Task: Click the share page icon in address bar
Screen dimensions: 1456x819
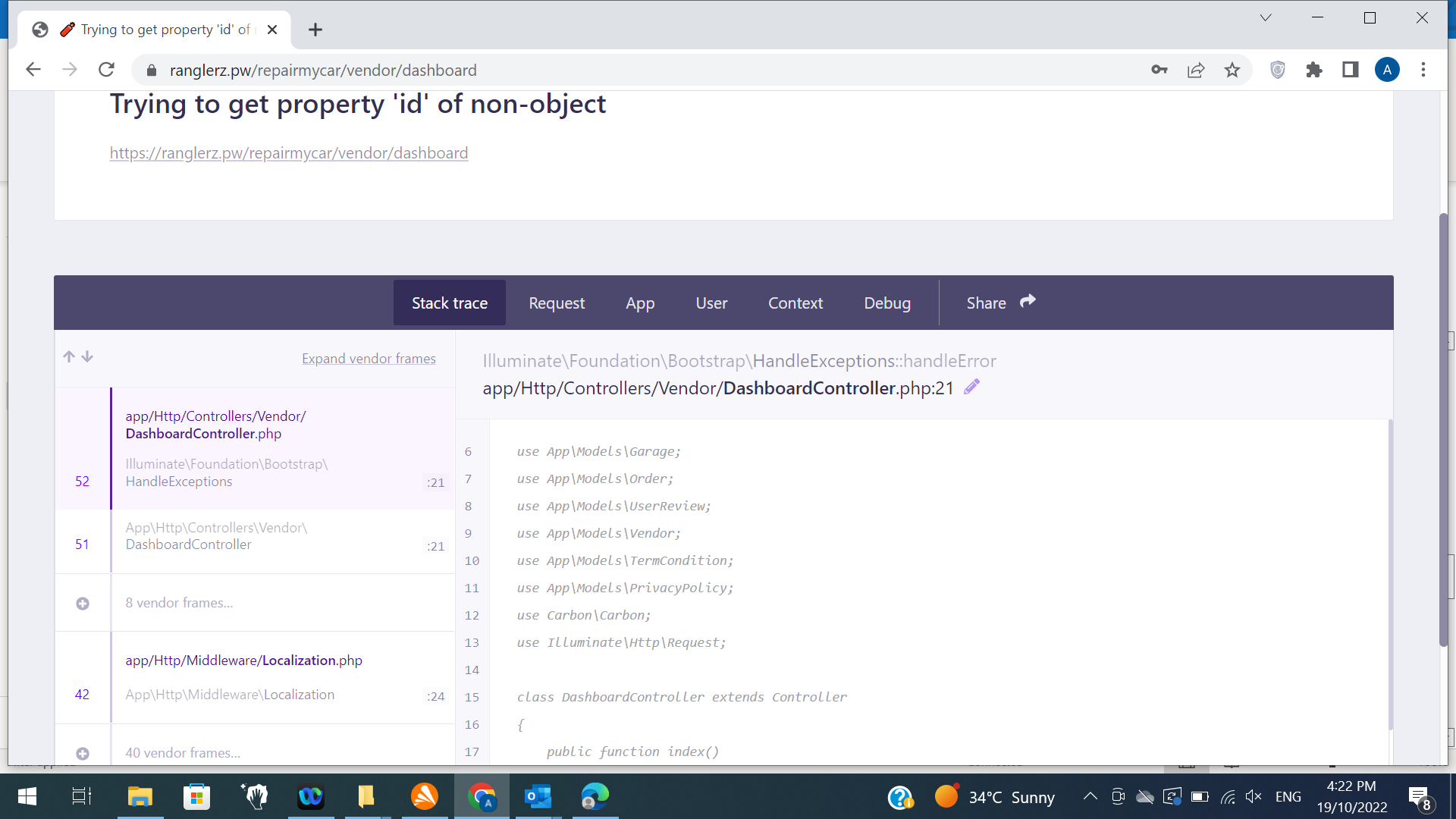Action: pyautogui.click(x=1196, y=71)
